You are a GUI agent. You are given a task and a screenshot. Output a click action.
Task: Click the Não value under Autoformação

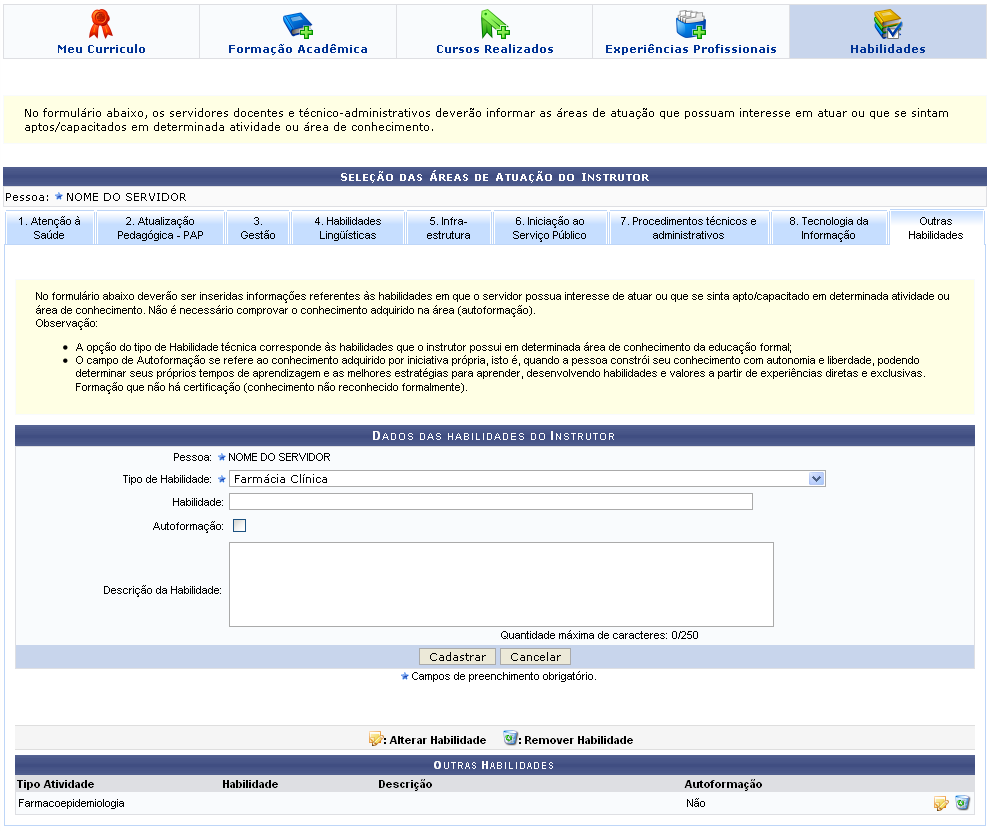tap(696, 803)
